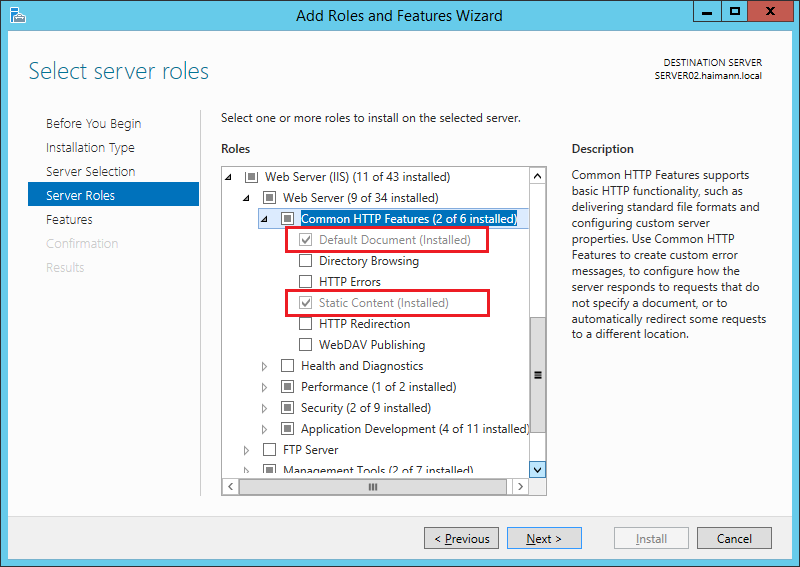Viewport: 800px width, 567px height.
Task: Toggle the Web Server (IIS) role checkbox
Action: coord(252,177)
